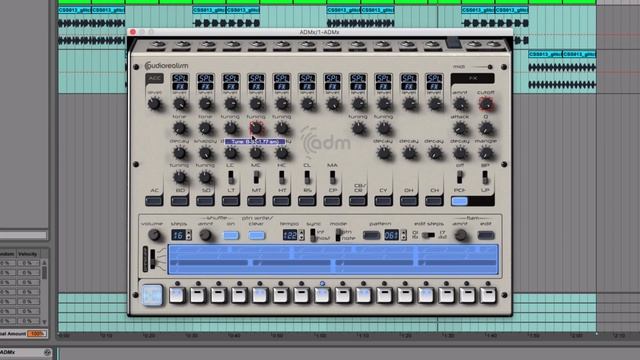Click the BD tone knob
Image resolution: width=640 pixels, height=360 pixels.
(x=180, y=129)
